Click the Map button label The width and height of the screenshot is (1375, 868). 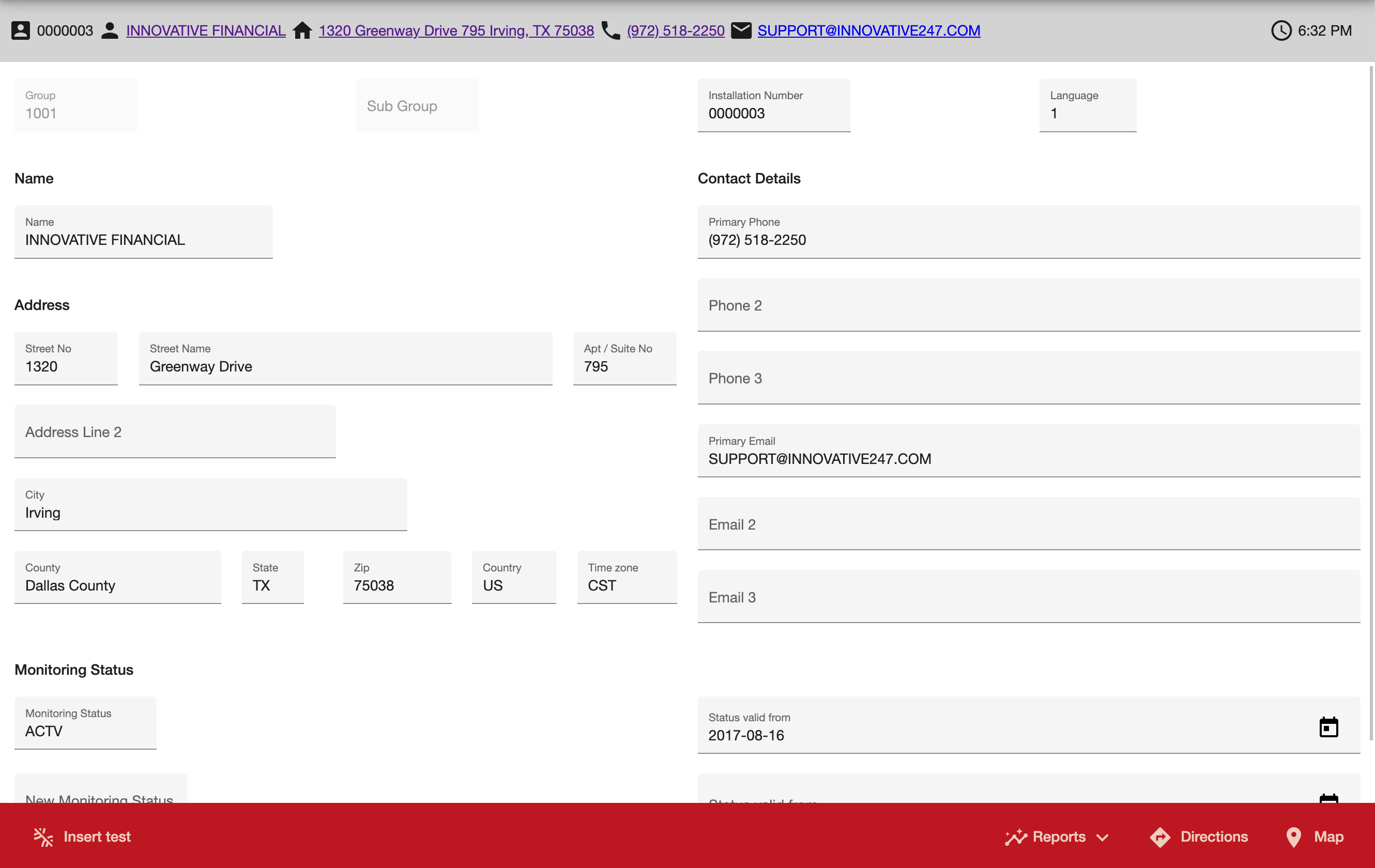pyautogui.click(x=1328, y=836)
